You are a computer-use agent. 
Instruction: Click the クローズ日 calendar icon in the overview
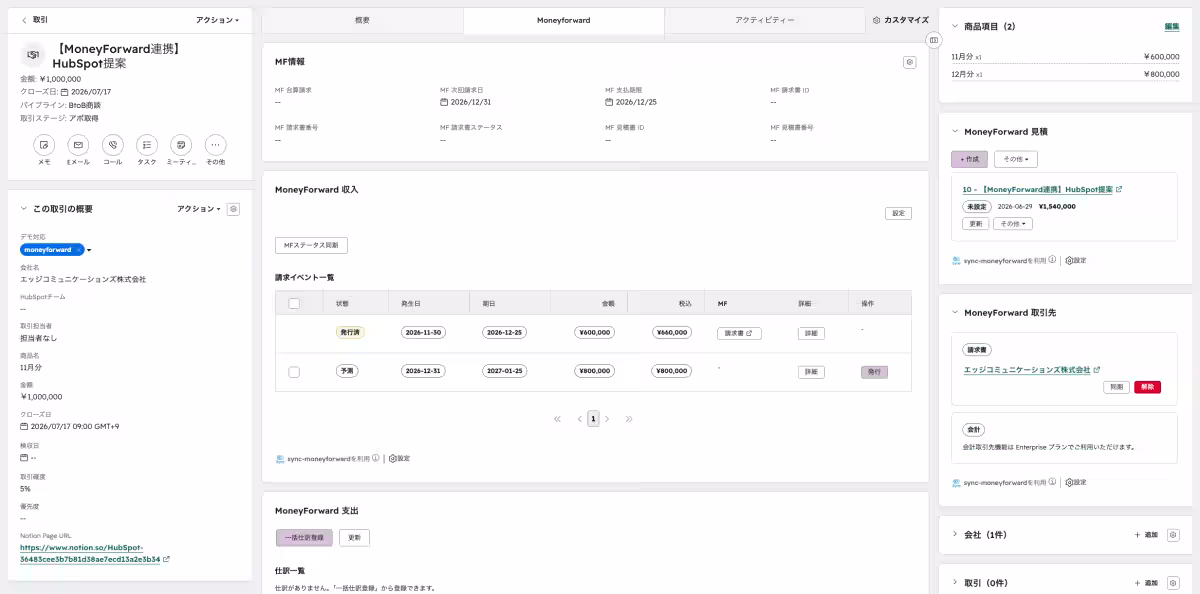click(x=24, y=426)
